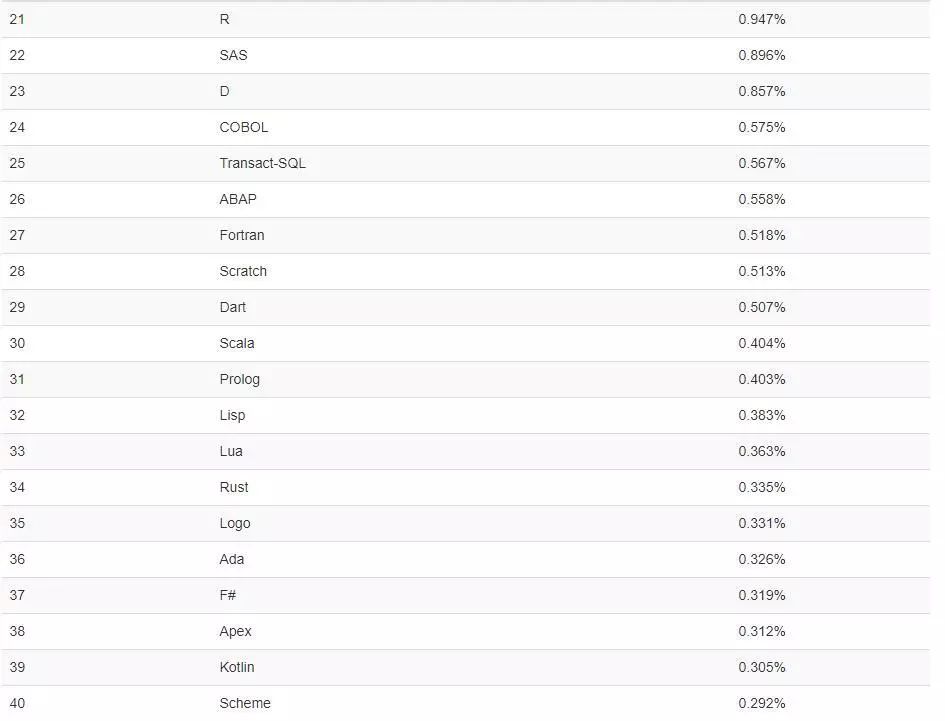The image size is (945, 721).
Task: Click the 0.312% rating for Apex
Action: [762, 631]
